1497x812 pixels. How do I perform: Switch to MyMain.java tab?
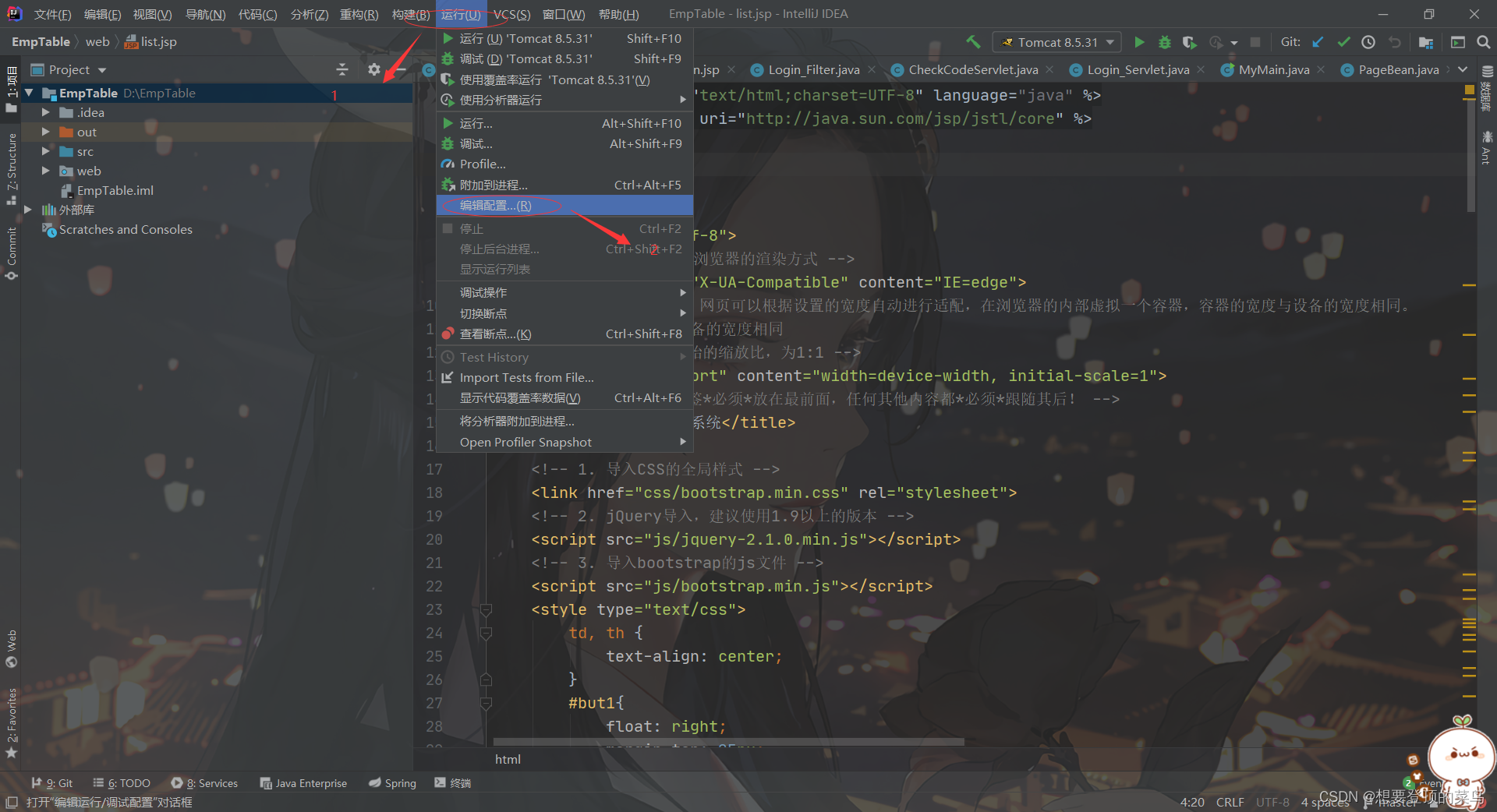[1273, 70]
